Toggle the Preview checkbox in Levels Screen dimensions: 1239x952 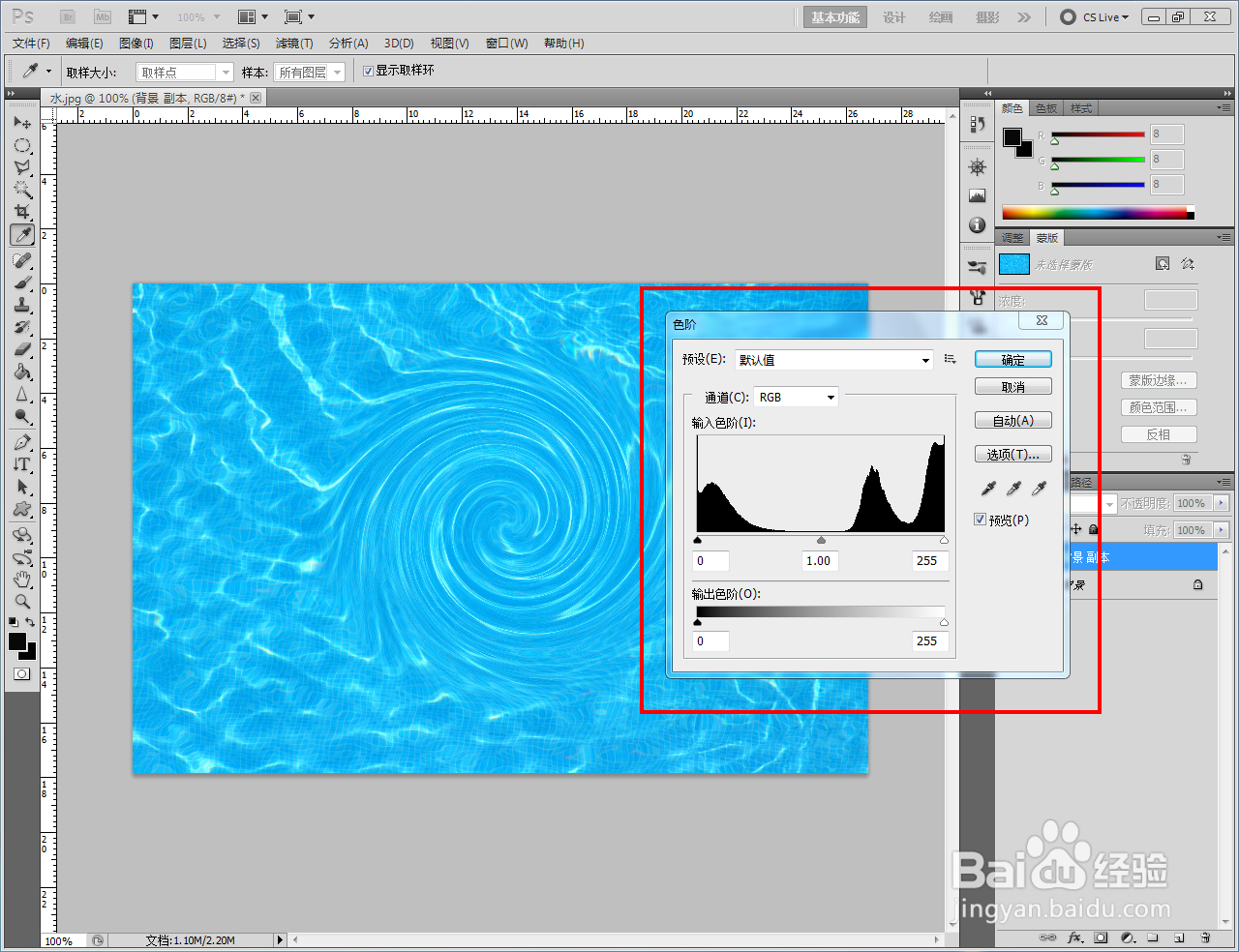pos(980,520)
